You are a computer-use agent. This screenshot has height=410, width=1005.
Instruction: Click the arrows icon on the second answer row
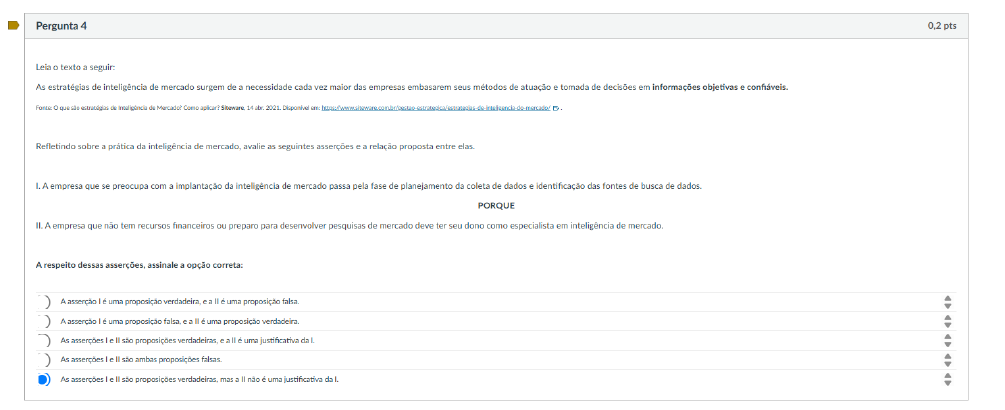(948, 321)
